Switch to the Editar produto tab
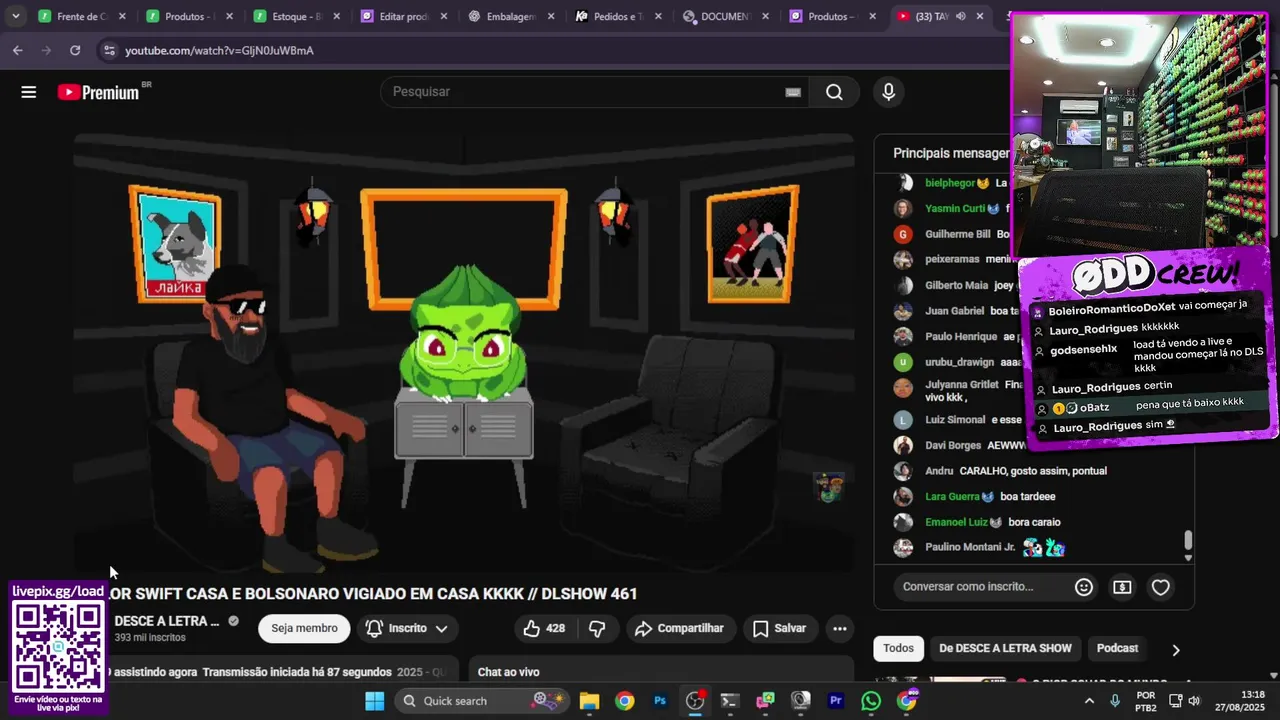The width and height of the screenshot is (1280, 720). (405, 17)
